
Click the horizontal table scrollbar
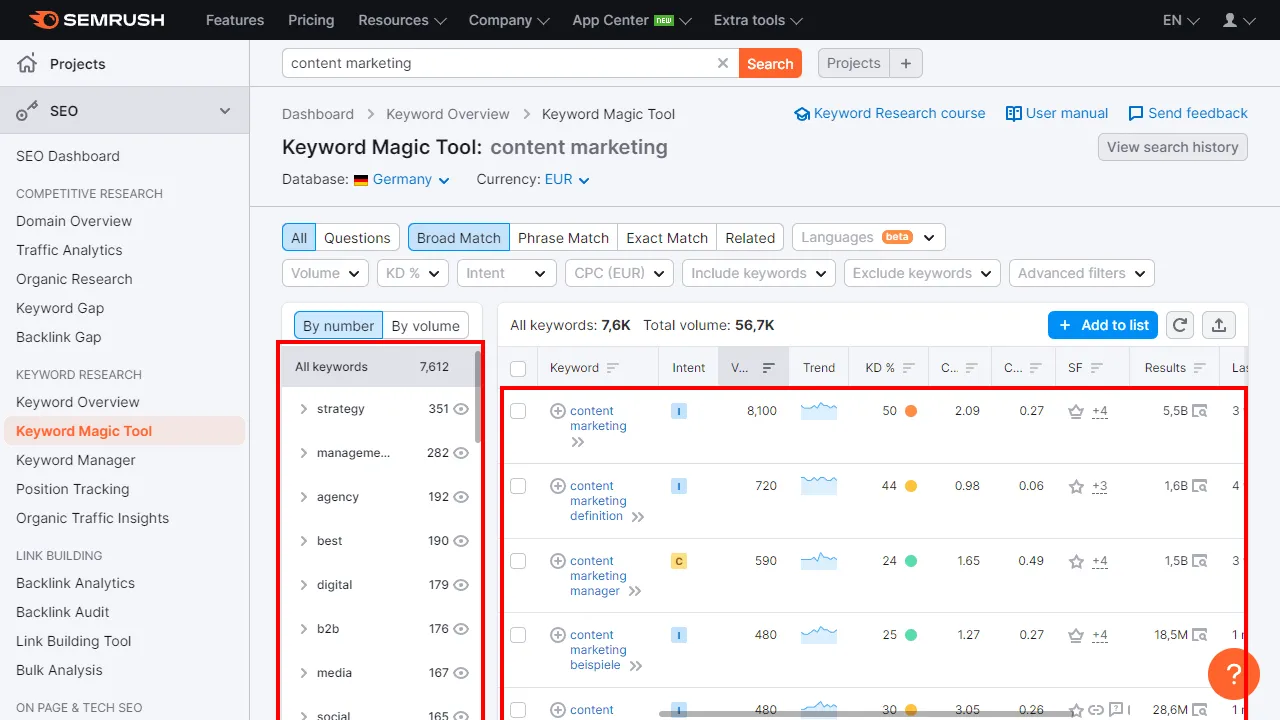tap(865, 714)
